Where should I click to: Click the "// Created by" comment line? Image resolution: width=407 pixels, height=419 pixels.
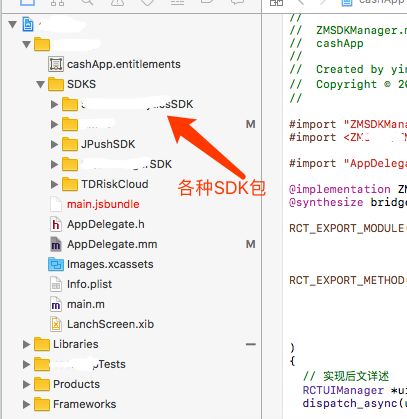click(x=348, y=69)
